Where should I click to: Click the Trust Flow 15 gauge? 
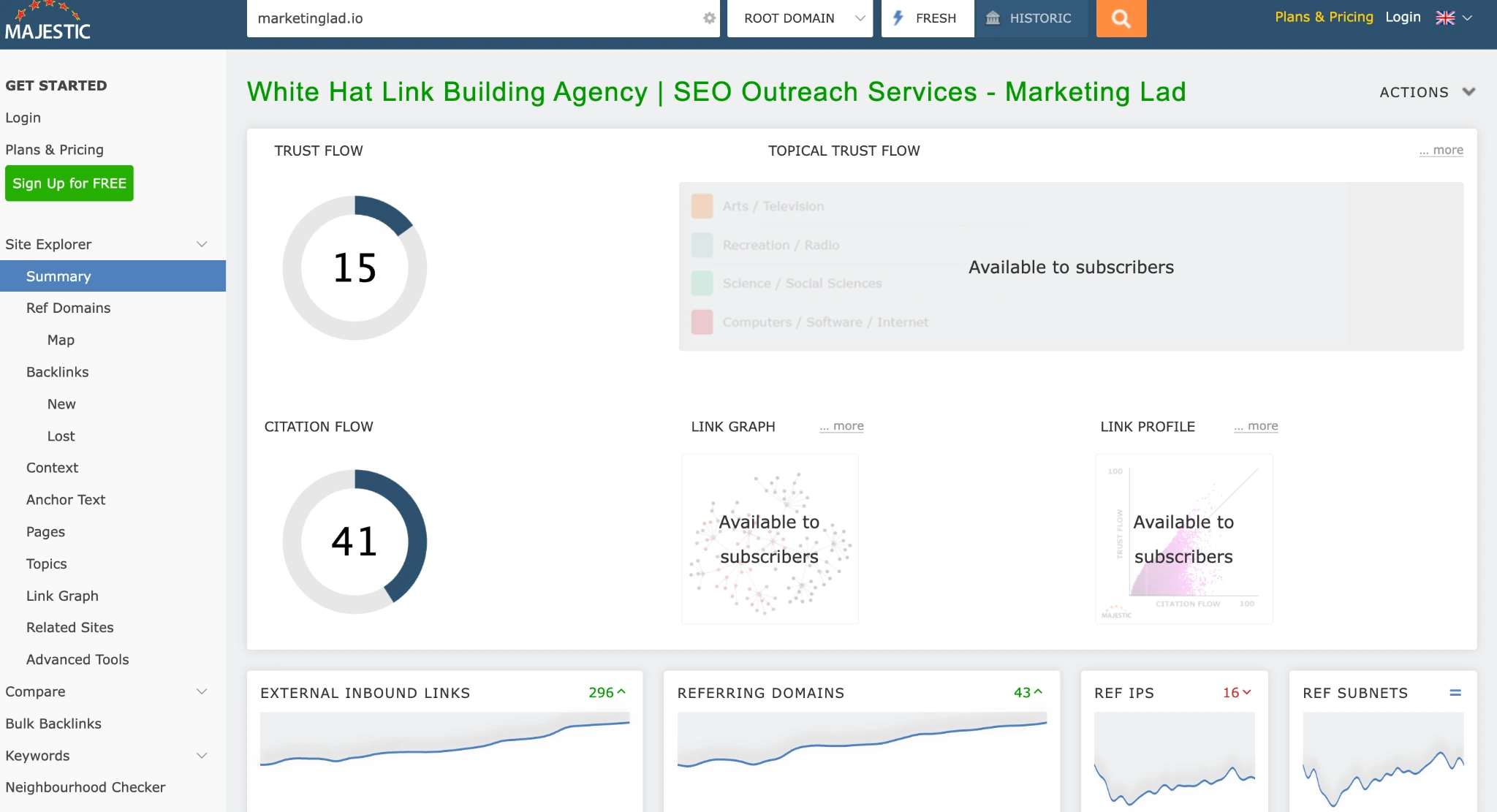pyautogui.click(x=355, y=267)
